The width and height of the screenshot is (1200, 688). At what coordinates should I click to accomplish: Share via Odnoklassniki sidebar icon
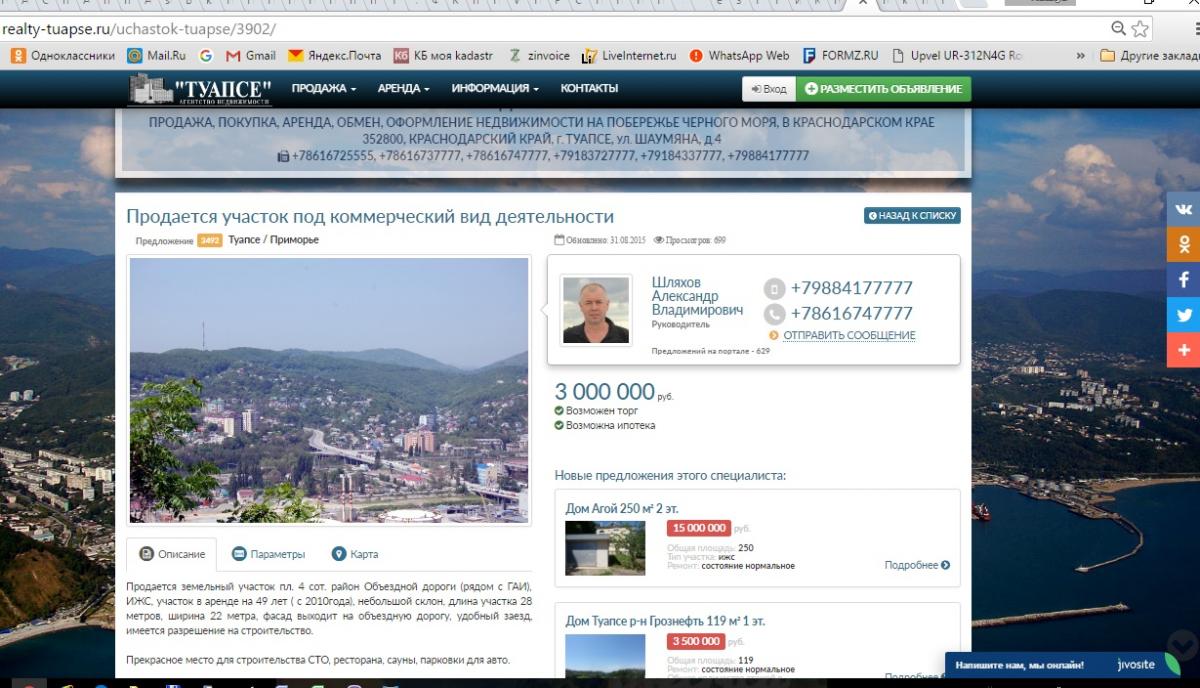coord(1184,244)
